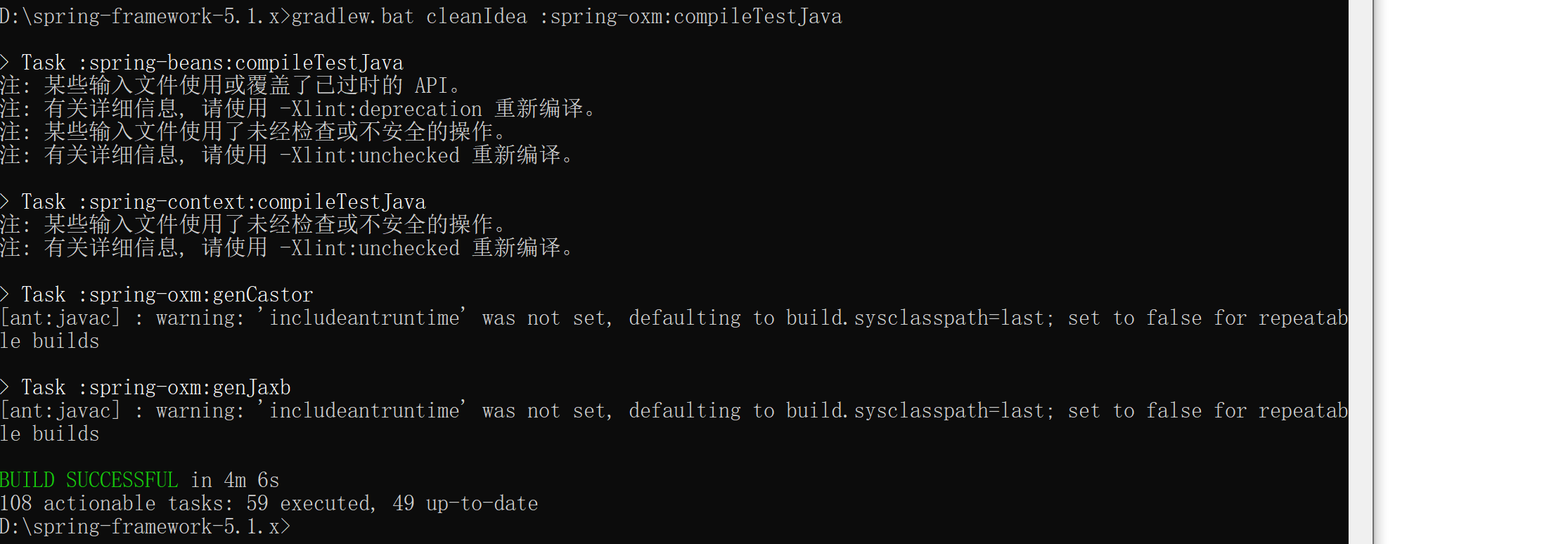
Task: Click the 108 actionable tasks text
Action: (116, 503)
